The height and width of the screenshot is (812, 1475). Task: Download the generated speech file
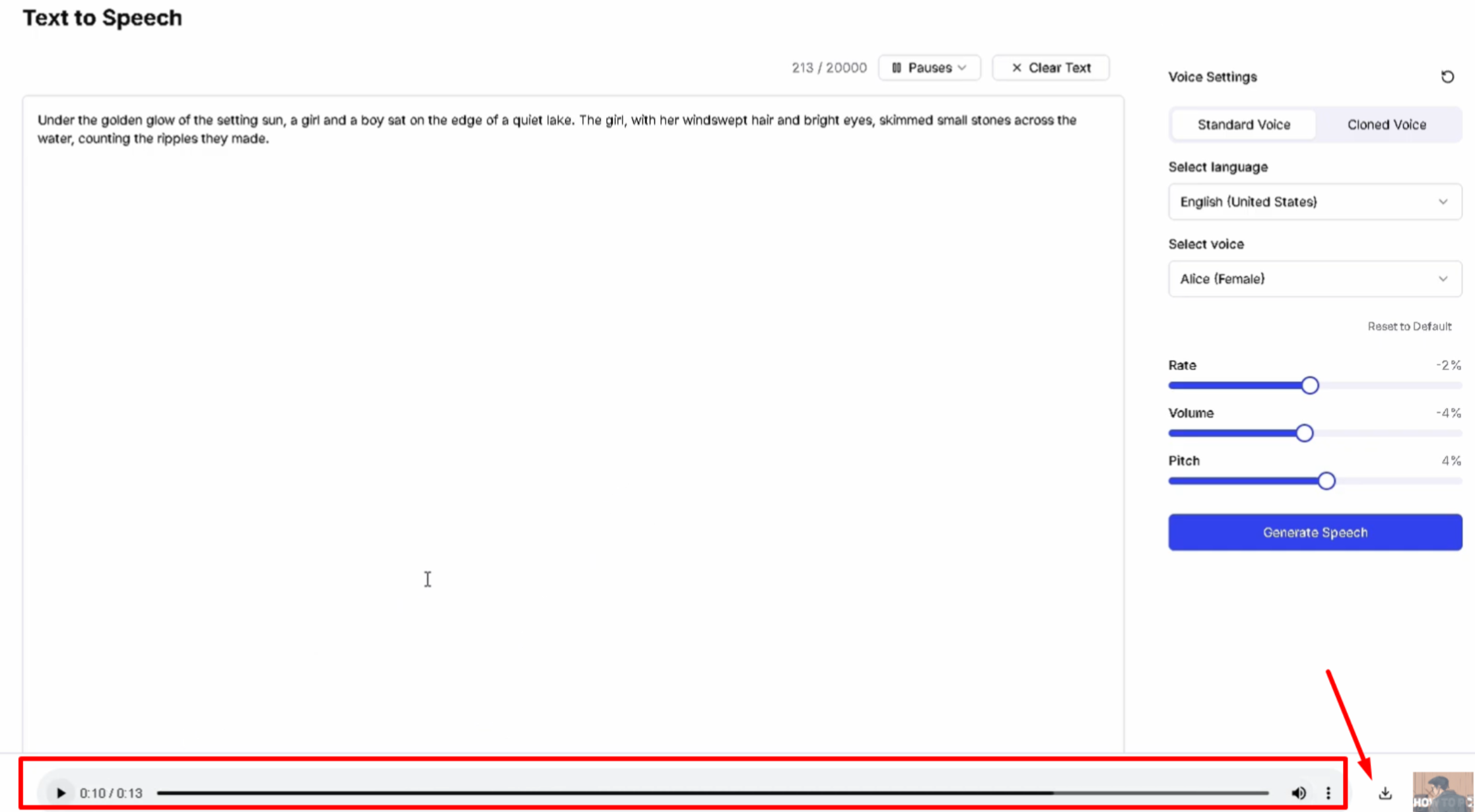point(1385,793)
